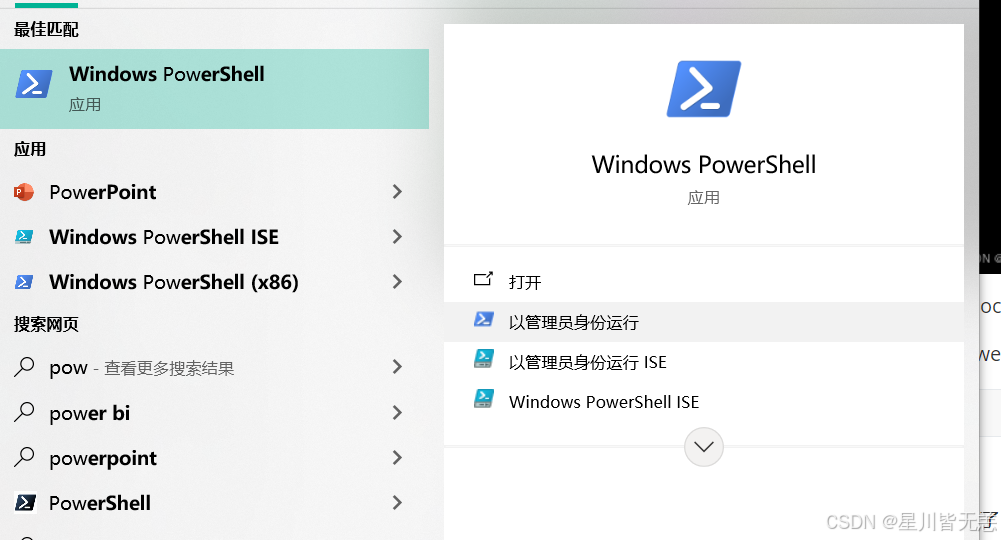The width and height of the screenshot is (1001, 540).
Task: Select the 'power bi' web suggestion
Action: [214, 412]
